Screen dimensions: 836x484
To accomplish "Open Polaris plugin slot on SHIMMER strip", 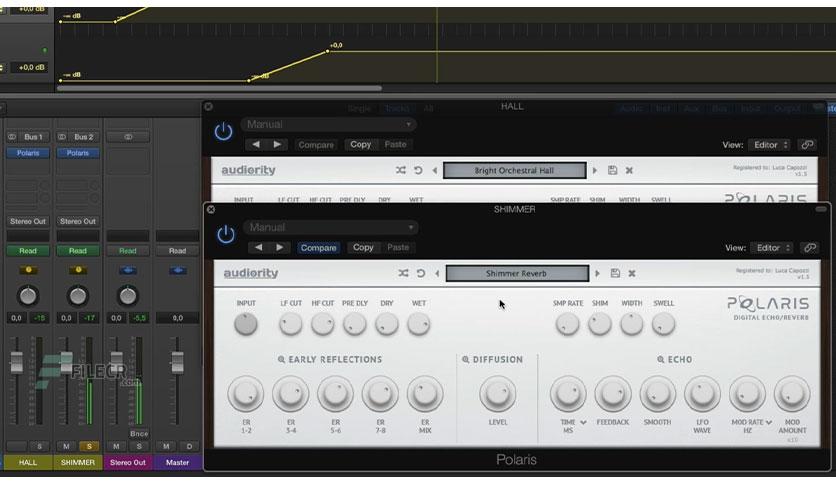I will point(78,153).
